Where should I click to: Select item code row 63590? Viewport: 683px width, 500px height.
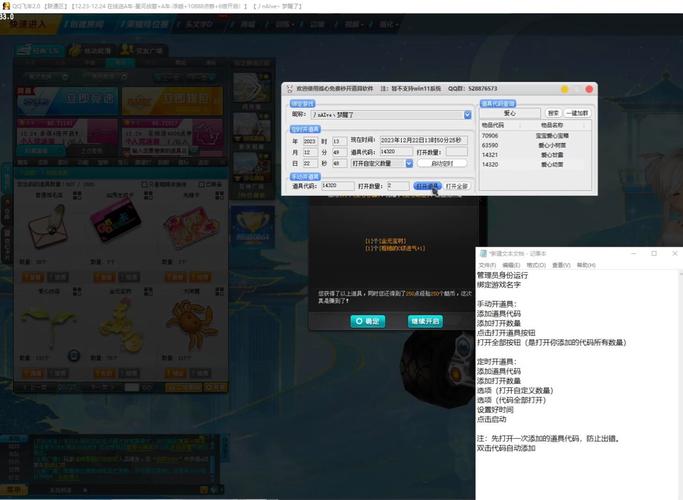pyautogui.click(x=535, y=145)
